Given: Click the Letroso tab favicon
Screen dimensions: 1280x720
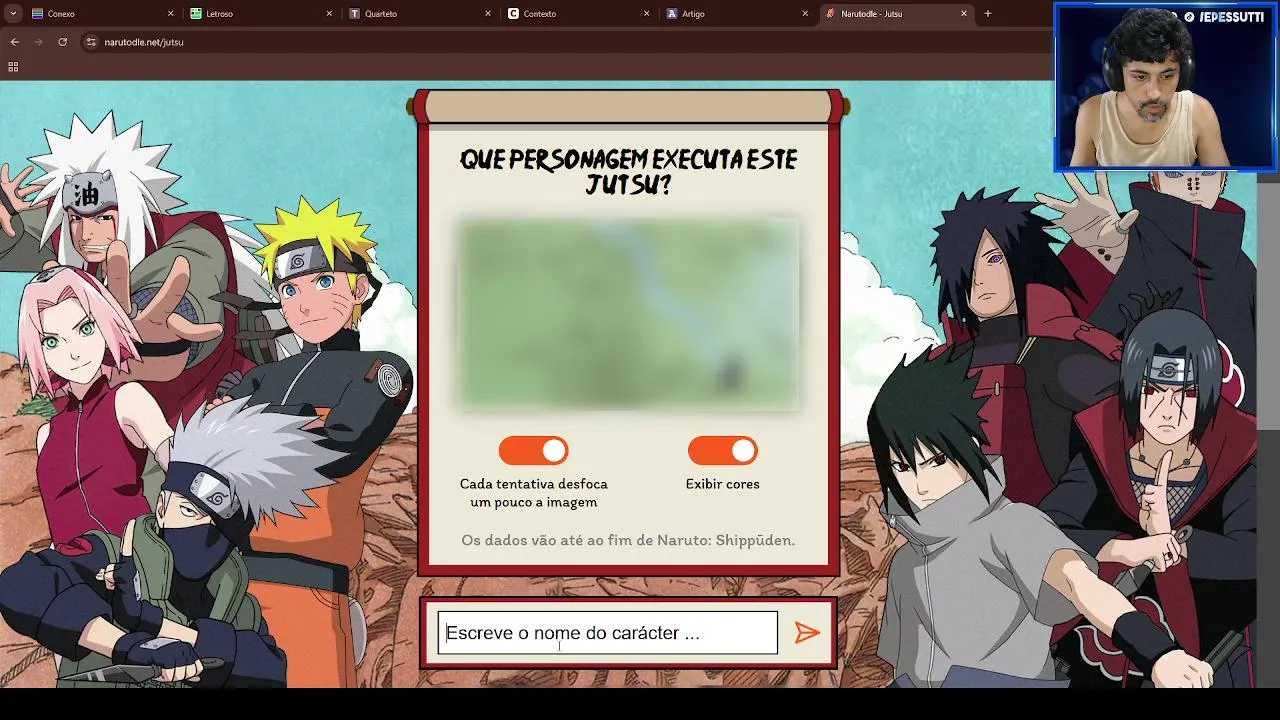Looking at the screenshot, I should [x=196, y=14].
